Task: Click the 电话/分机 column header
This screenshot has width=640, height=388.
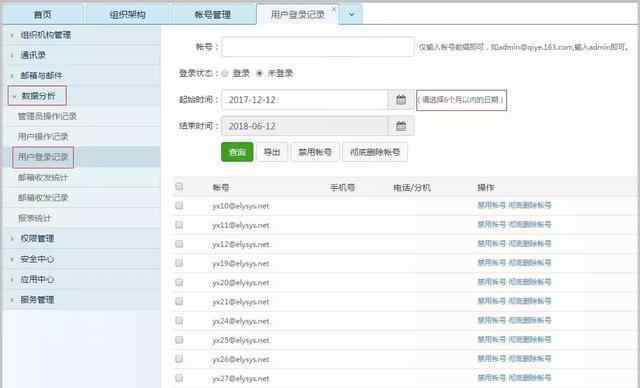Action: point(412,188)
